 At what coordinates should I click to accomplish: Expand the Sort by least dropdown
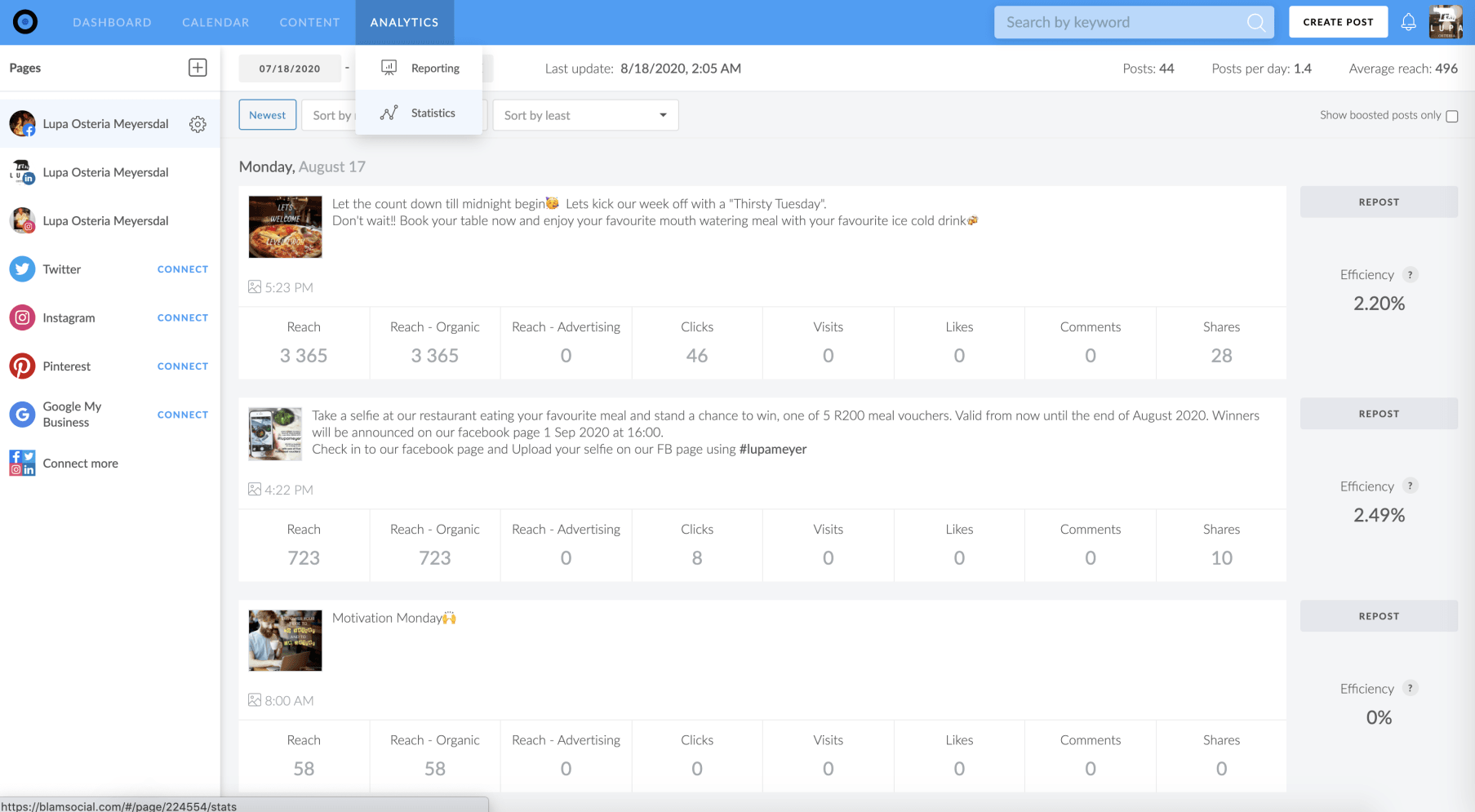tap(585, 115)
